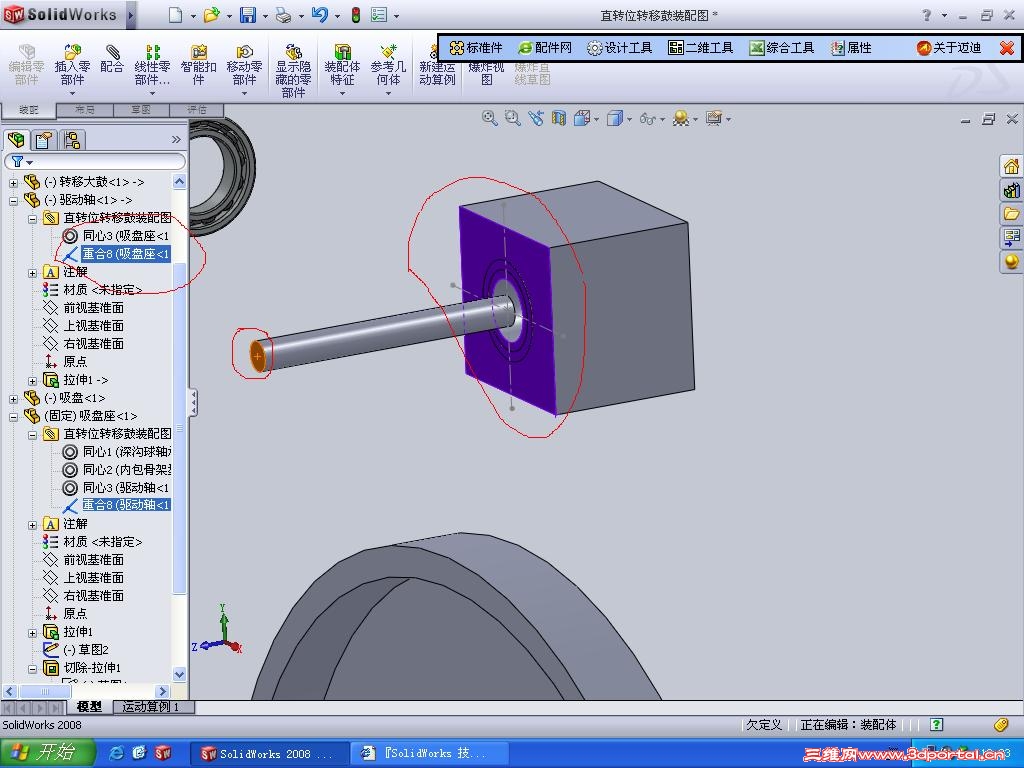Screen dimensions: 1024x768
Task: Click the New document icon
Action: click(175, 14)
